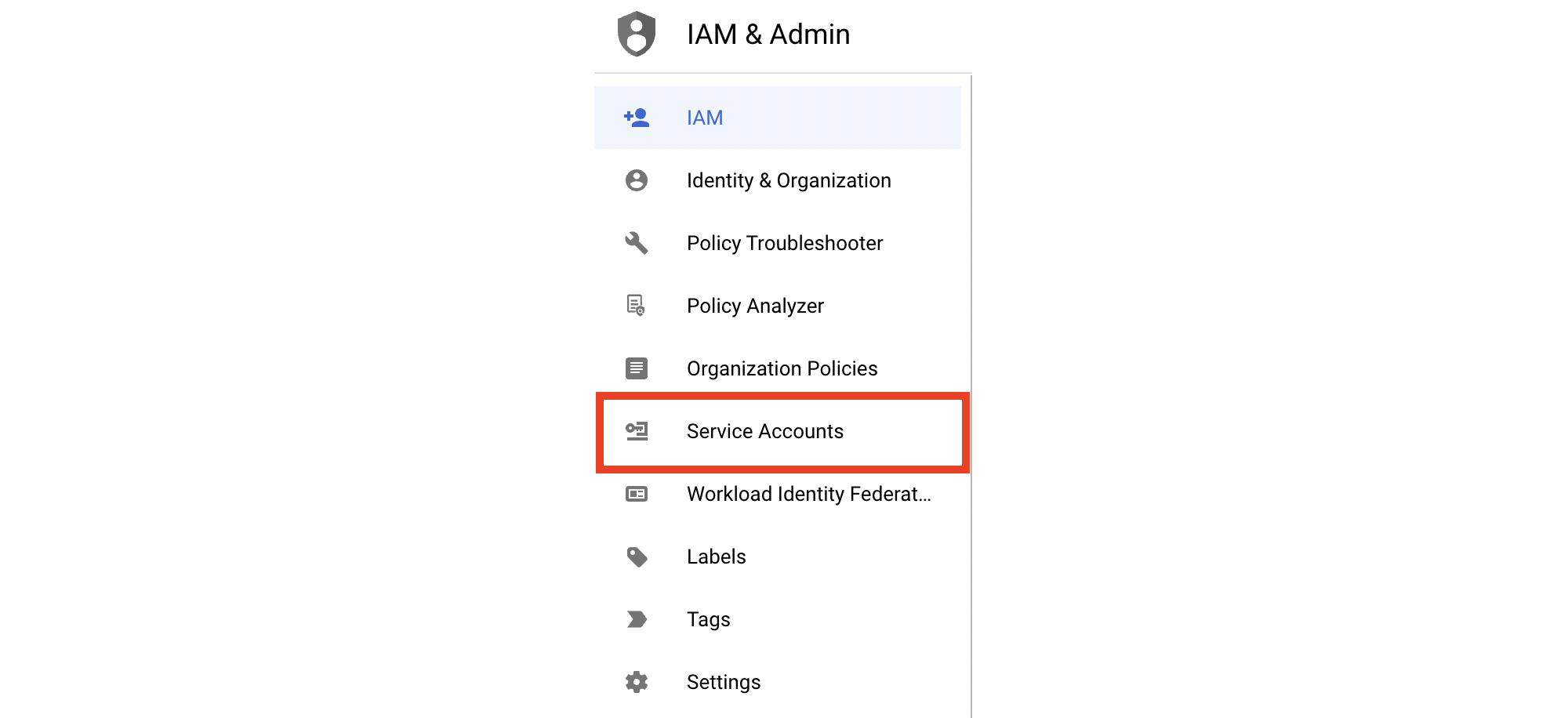
Task: Open Identity & Organization page
Action: (x=778, y=180)
